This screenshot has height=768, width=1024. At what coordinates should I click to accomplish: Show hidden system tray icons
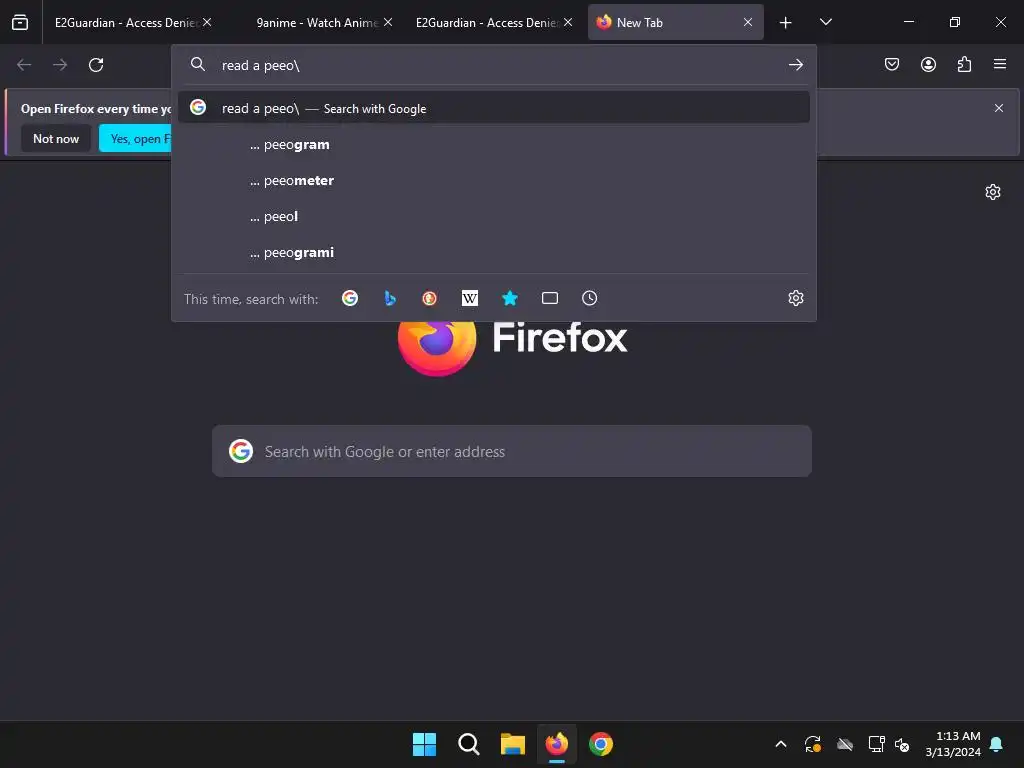(x=780, y=744)
